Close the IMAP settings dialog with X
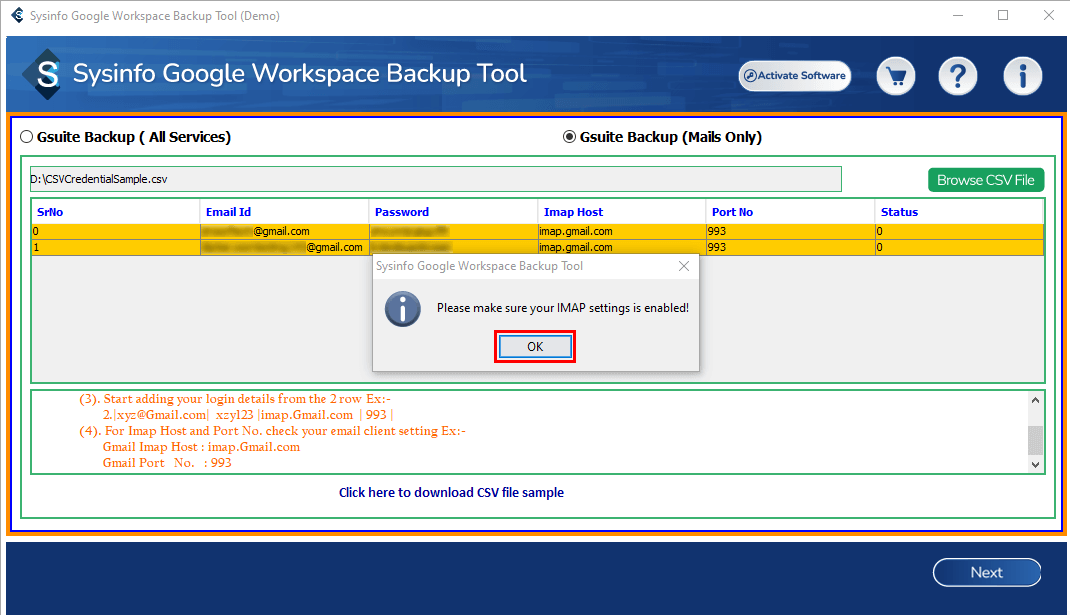 [x=684, y=266]
